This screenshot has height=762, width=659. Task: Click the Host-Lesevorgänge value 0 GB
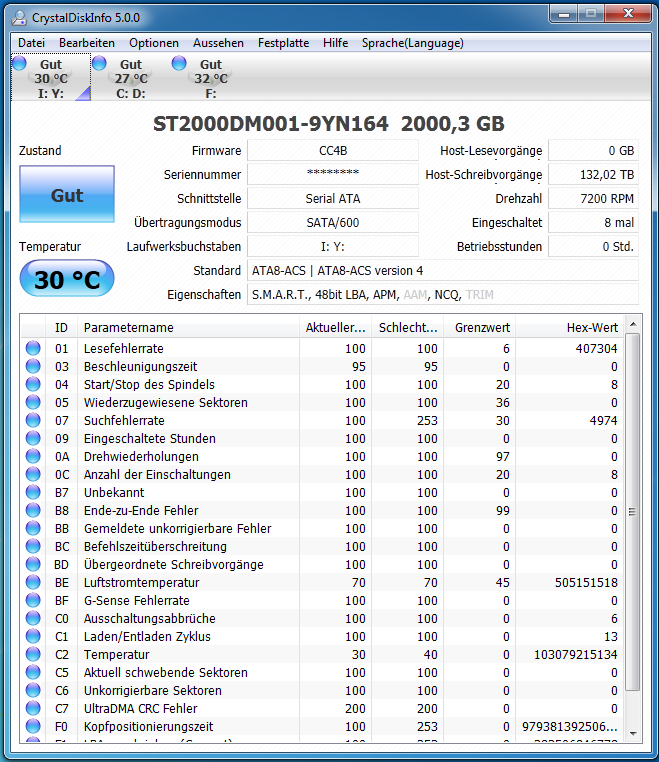tap(593, 151)
